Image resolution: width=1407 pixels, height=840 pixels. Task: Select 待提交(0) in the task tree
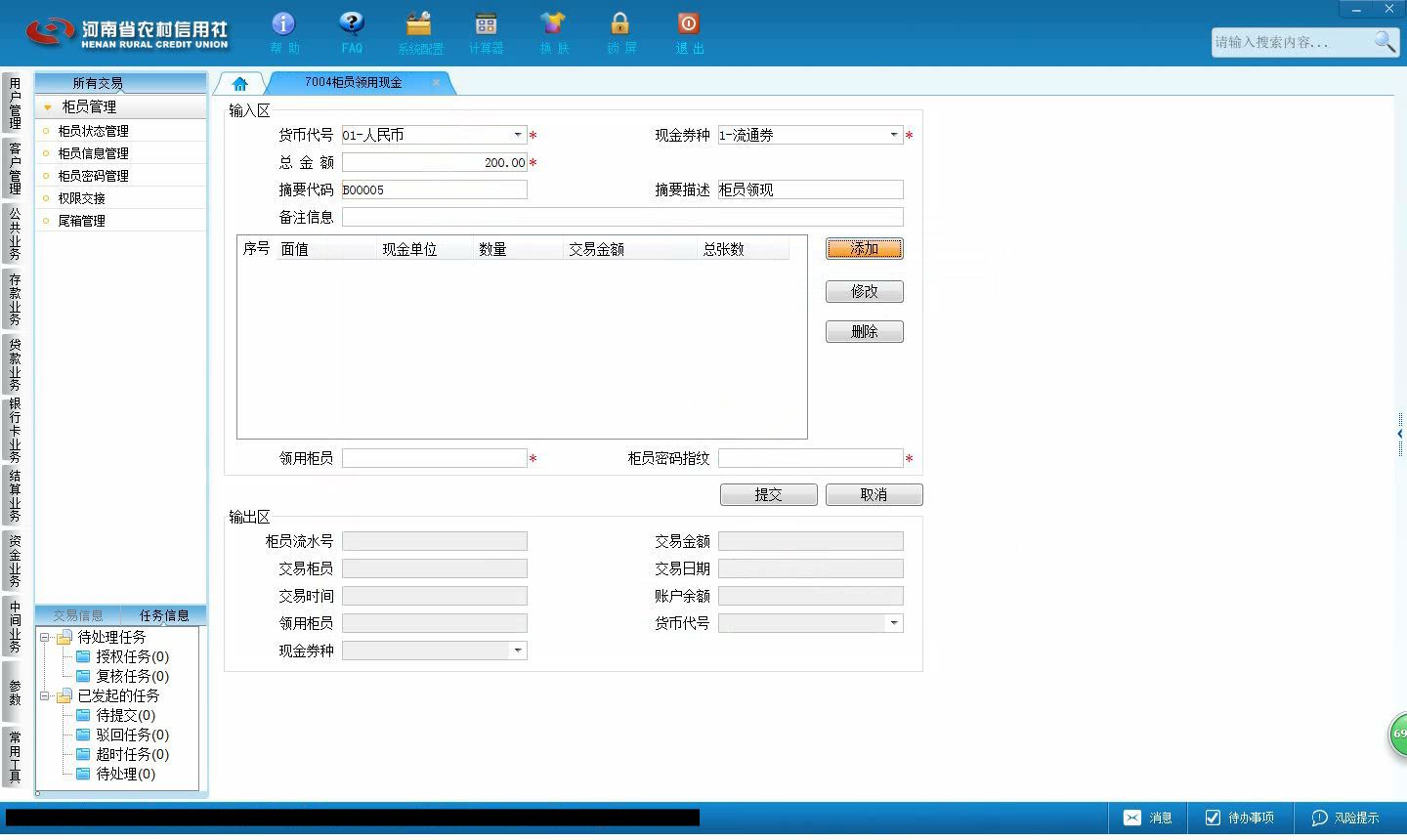click(x=125, y=715)
